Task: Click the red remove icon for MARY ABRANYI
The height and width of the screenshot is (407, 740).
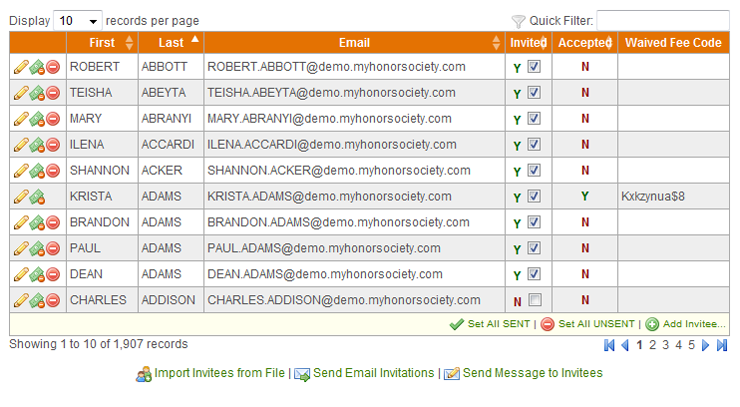Action: coord(53,119)
